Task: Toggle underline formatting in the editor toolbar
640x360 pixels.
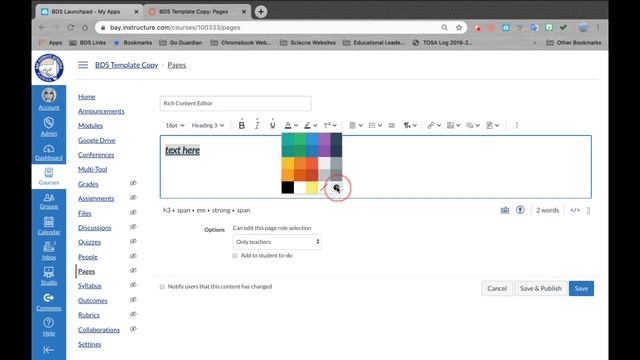Action: (x=272, y=125)
